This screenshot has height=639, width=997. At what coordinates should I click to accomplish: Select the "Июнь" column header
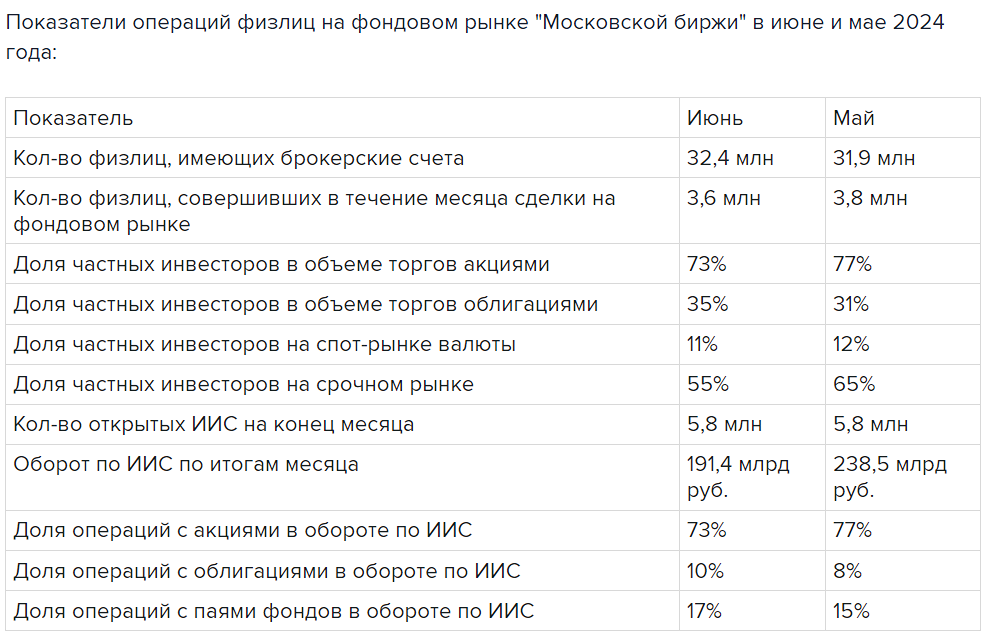point(715,118)
